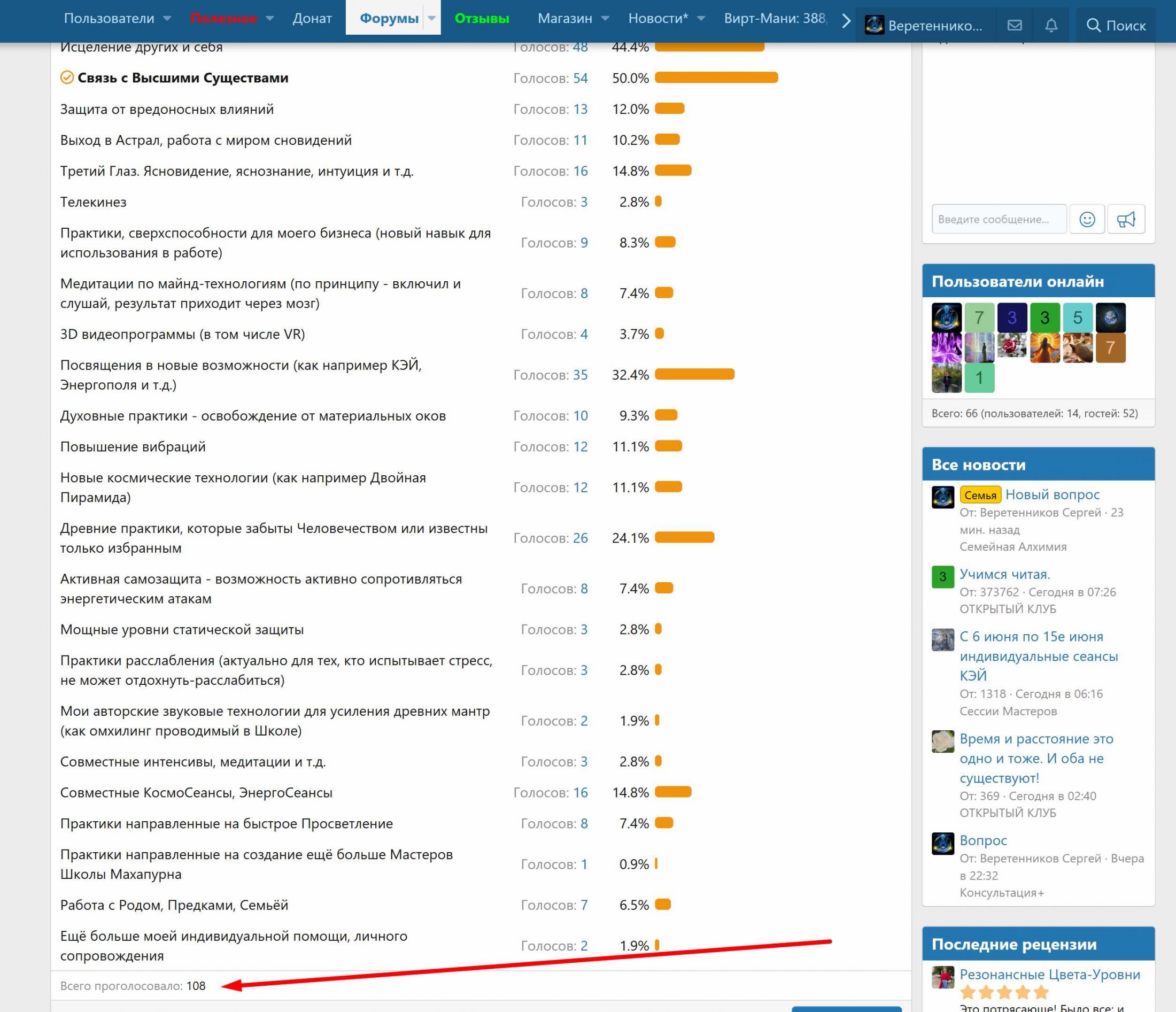Click the chat megaphone announce icon
This screenshot has height=1012, width=1176.
pyautogui.click(x=1126, y=219)
